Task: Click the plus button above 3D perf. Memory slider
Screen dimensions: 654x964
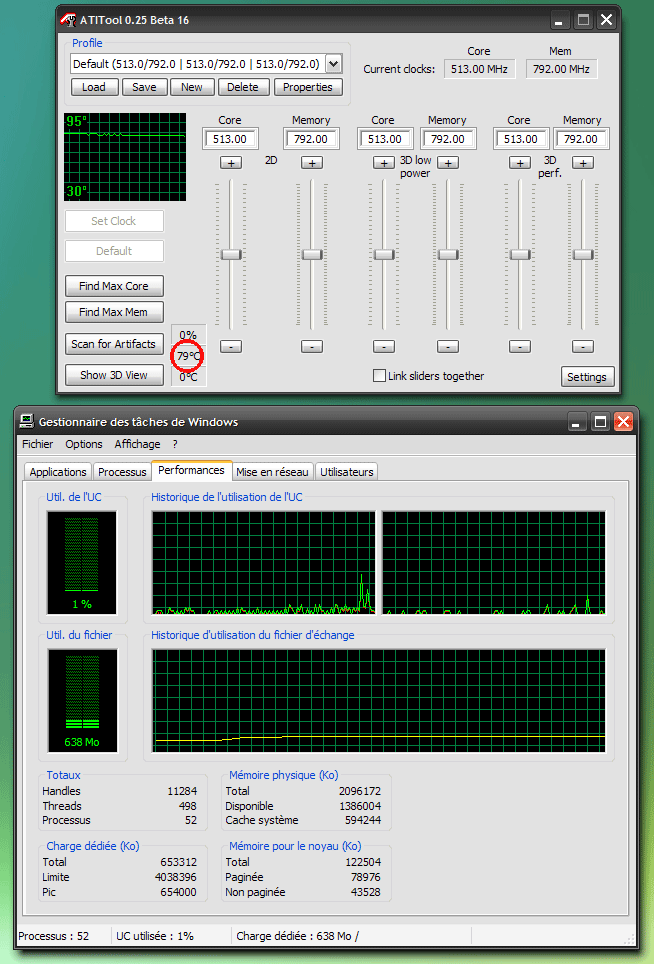Action: point(583,162)
